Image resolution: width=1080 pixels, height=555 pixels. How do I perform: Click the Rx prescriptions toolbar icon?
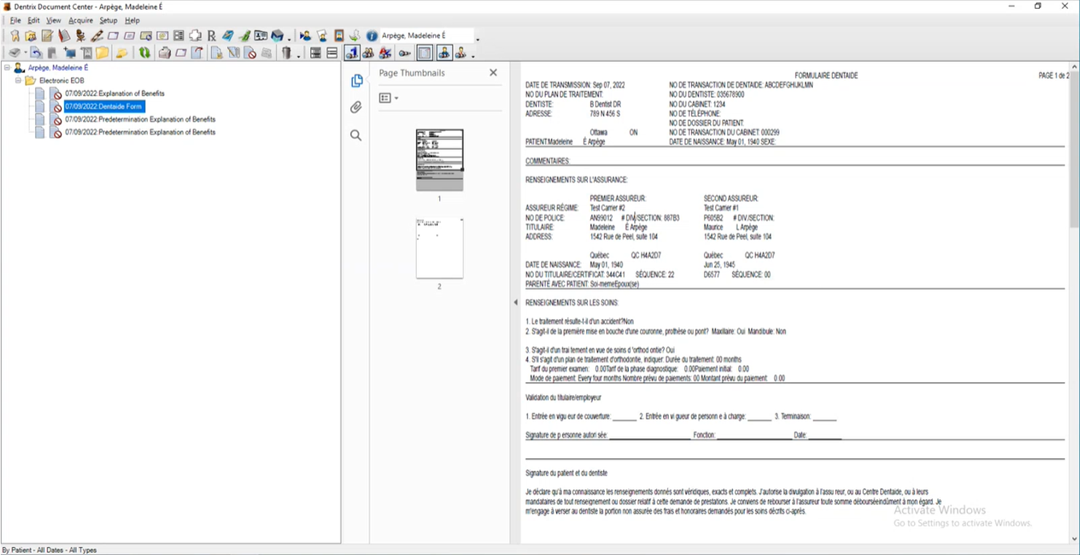click(x=212, y=36)
